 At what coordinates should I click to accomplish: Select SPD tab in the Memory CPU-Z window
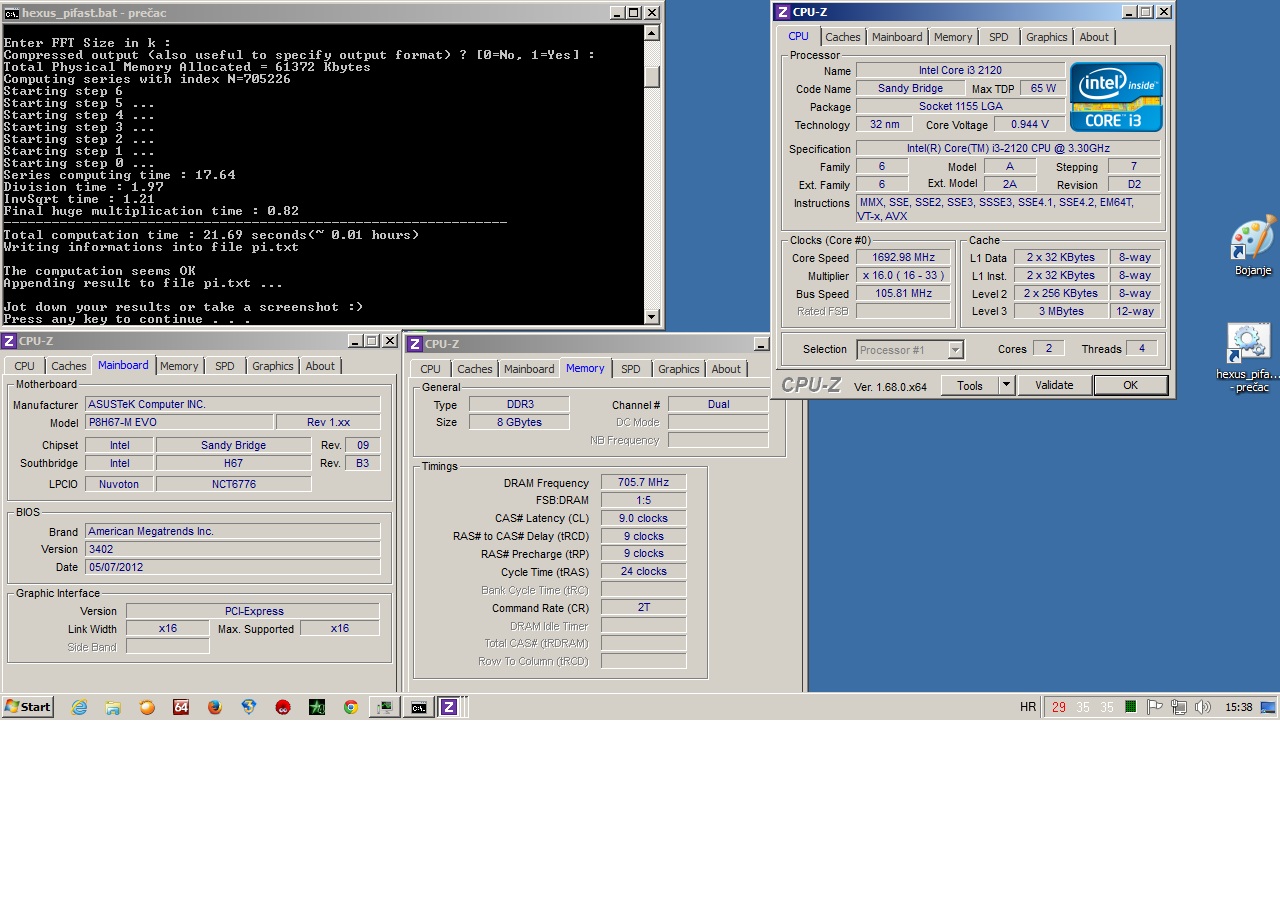(x=631, y=369)
